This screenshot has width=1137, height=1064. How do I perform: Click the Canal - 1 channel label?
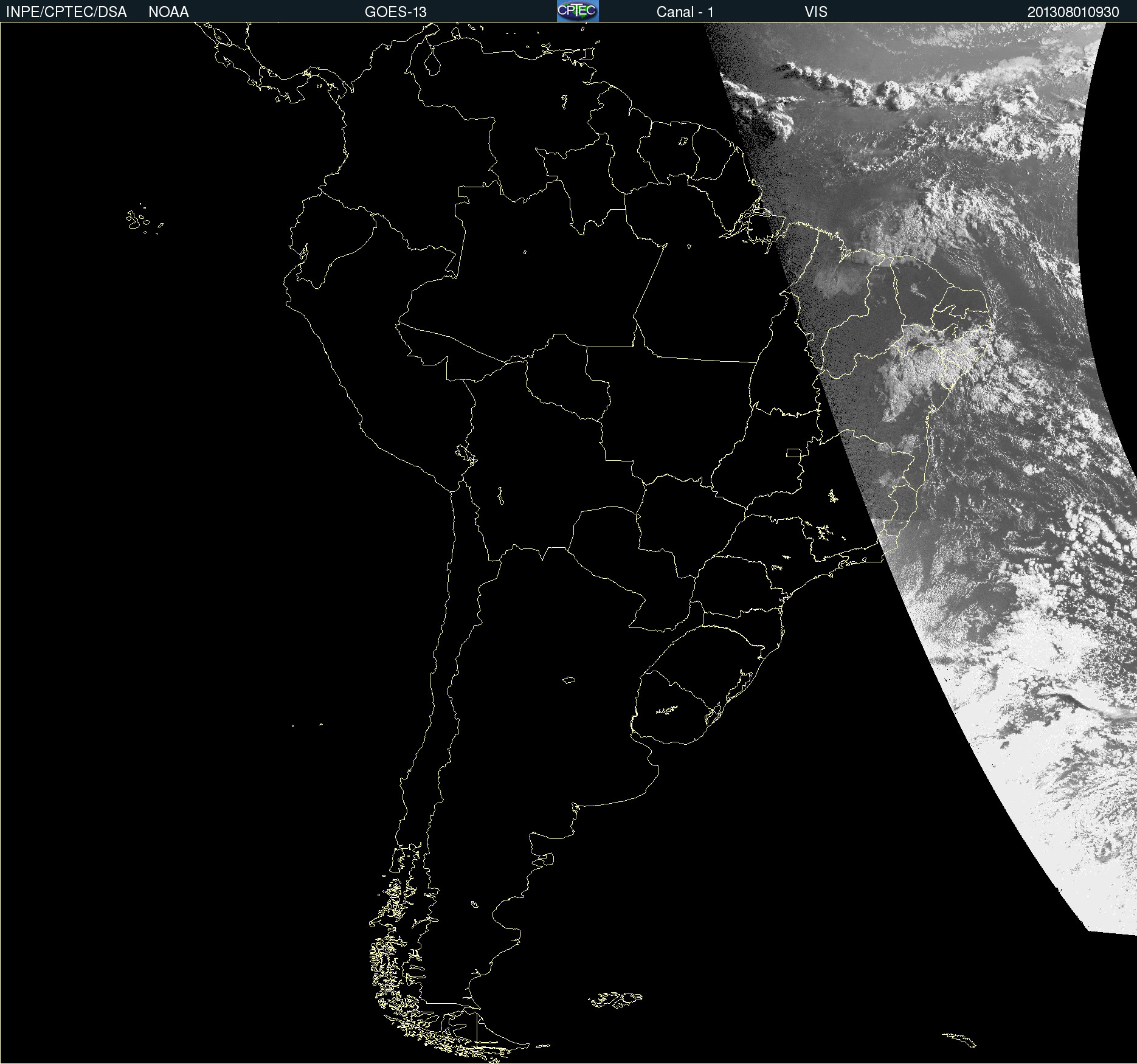point(685,12)
